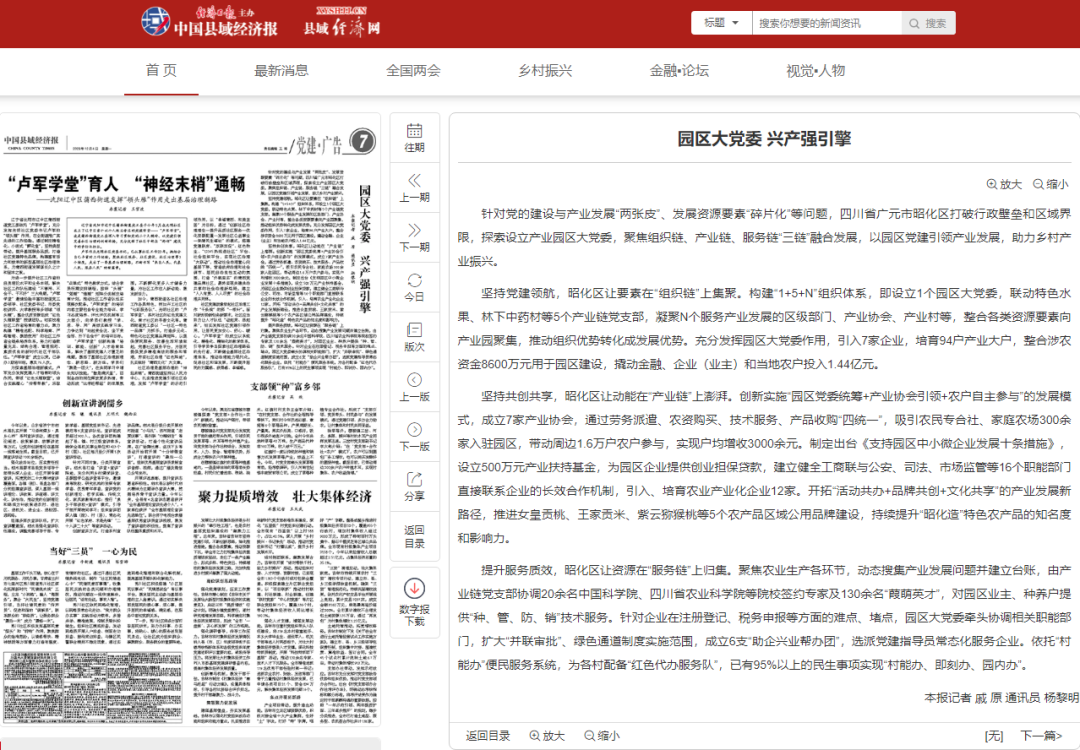The image size is (1080, 750).
Task: Open the 创新宣讲润儒乡 article on page image
Action: [92, 403]
